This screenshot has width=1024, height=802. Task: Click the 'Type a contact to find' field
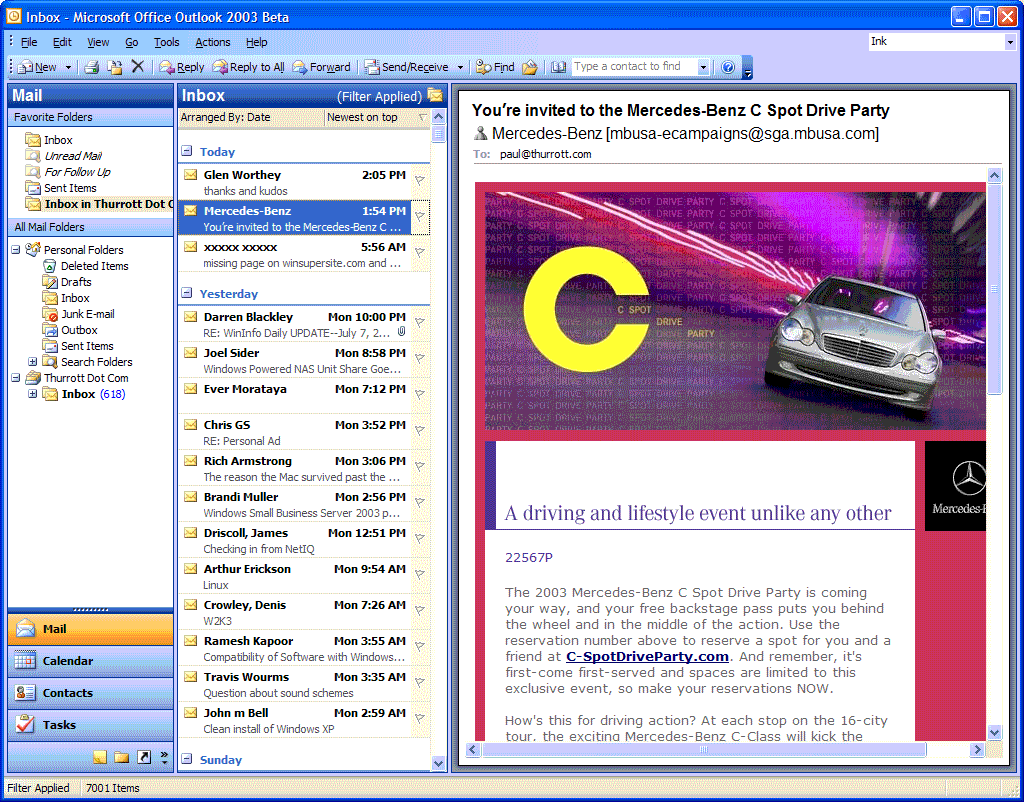pos(633,67)
